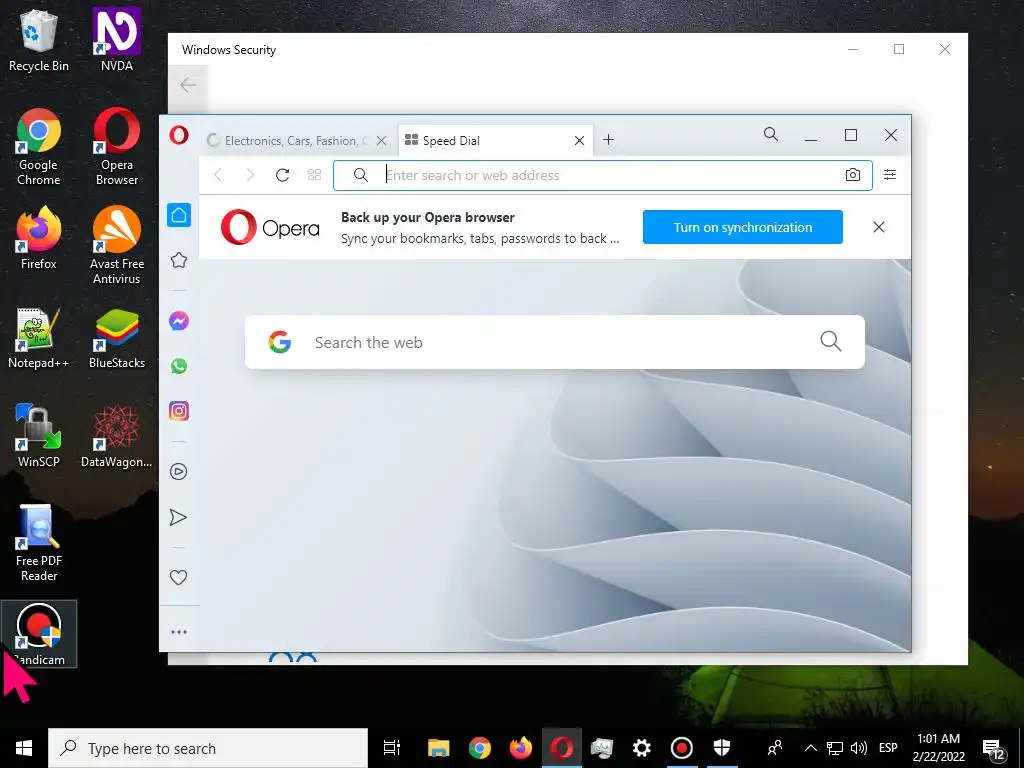Viewport: 1024px width, 768px height.
Task: Open Opera Easy Setup sliders icon
Action: coord(890,175)
